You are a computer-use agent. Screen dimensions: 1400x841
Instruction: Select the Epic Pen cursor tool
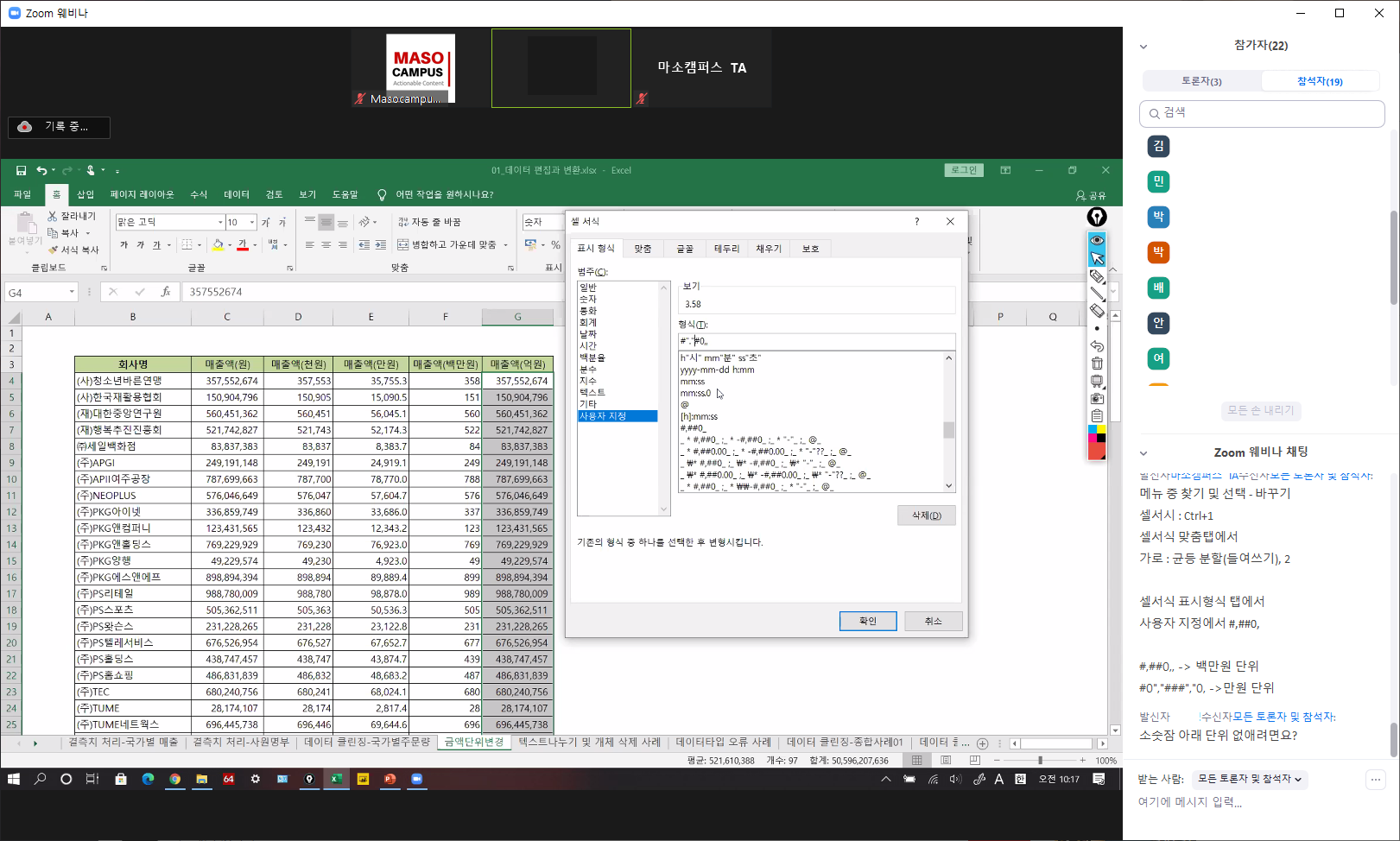point(1097,258)
